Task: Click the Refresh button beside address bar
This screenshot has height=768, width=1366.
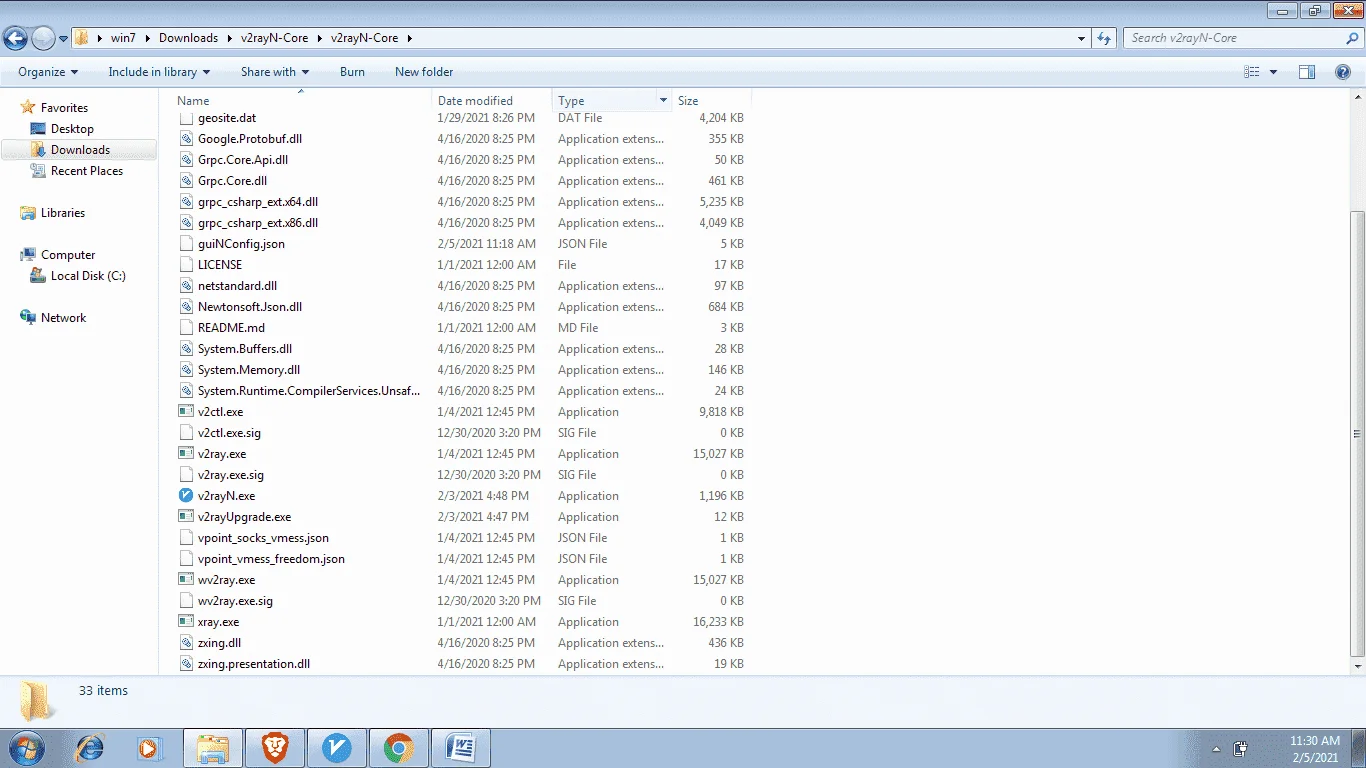Action: point(1104,39)
